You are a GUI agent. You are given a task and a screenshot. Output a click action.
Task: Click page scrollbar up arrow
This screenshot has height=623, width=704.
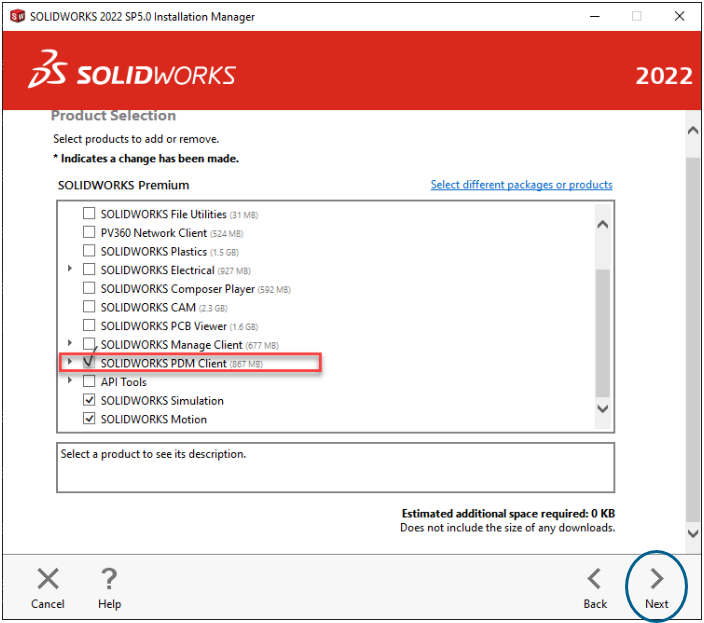[x=693, y=131]
